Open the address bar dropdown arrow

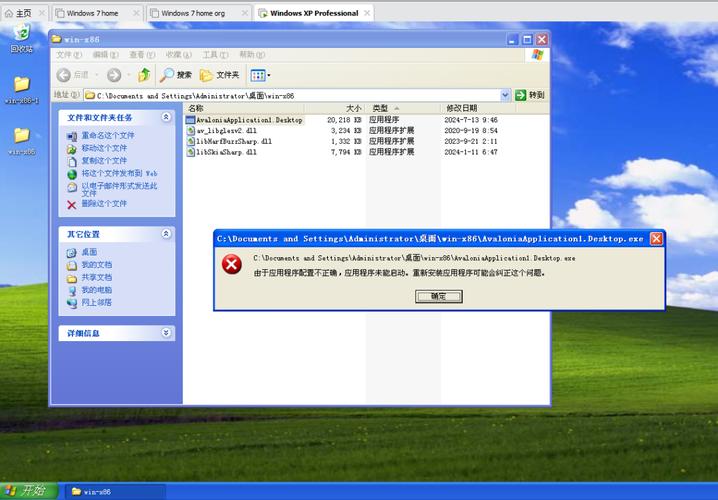coord(505,95)
